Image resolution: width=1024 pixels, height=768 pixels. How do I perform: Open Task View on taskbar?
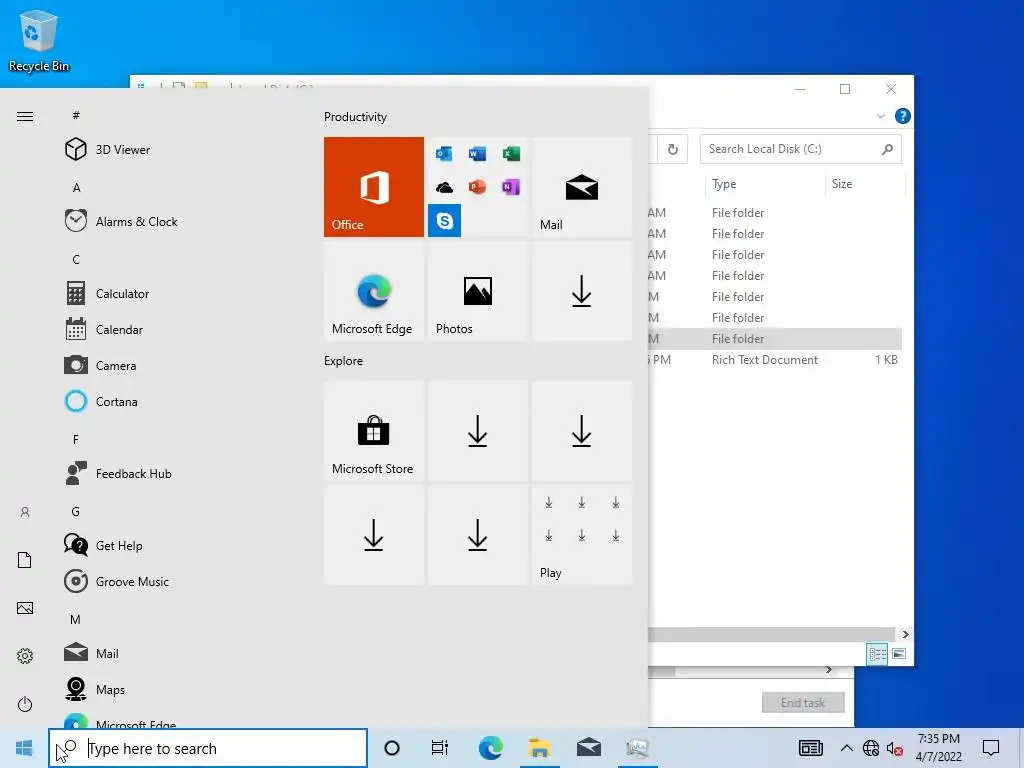[x=440, y=748]
